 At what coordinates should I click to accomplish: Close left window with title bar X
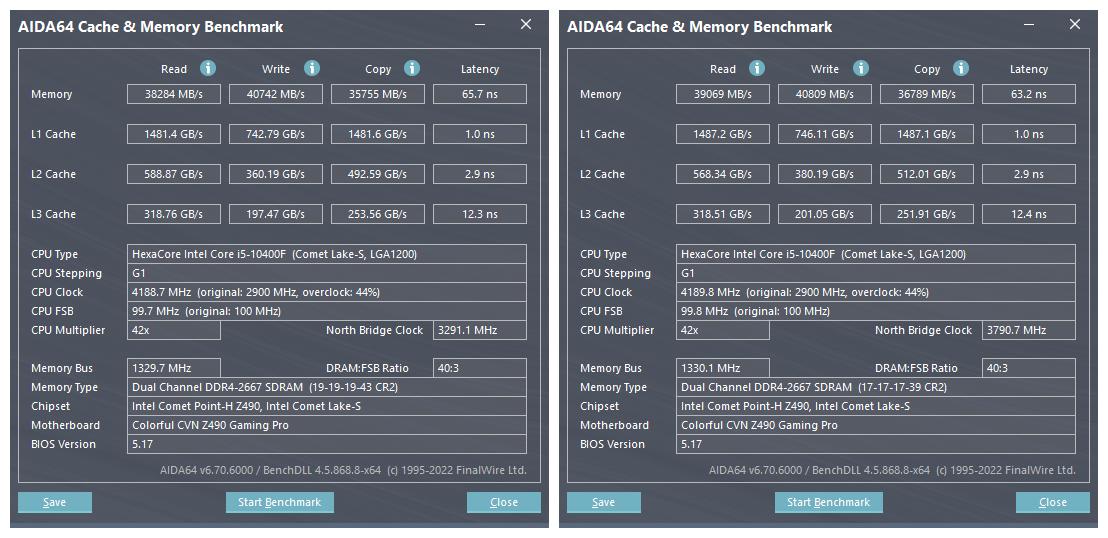[526, 25]
